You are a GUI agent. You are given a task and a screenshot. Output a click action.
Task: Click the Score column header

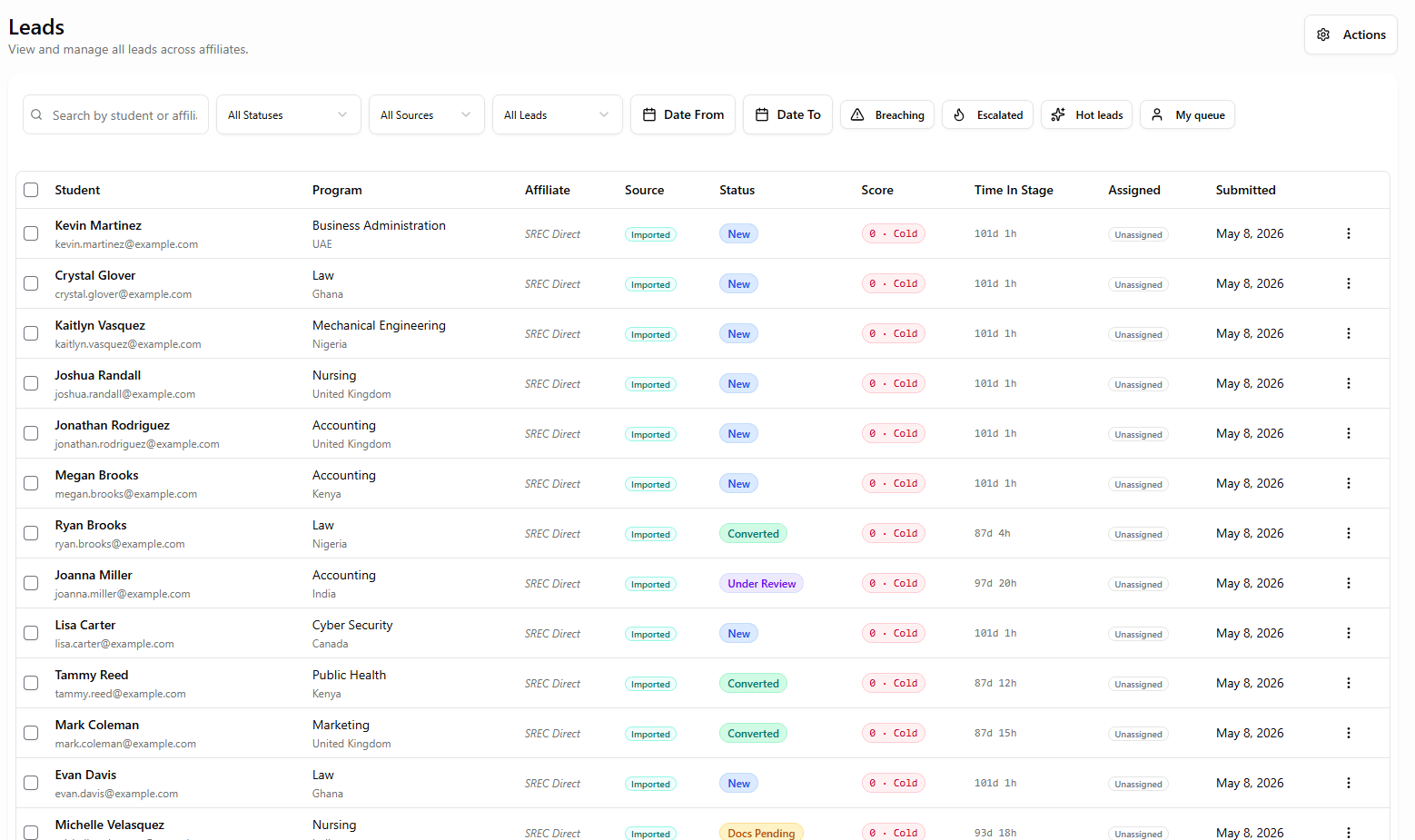pos(877,190)
